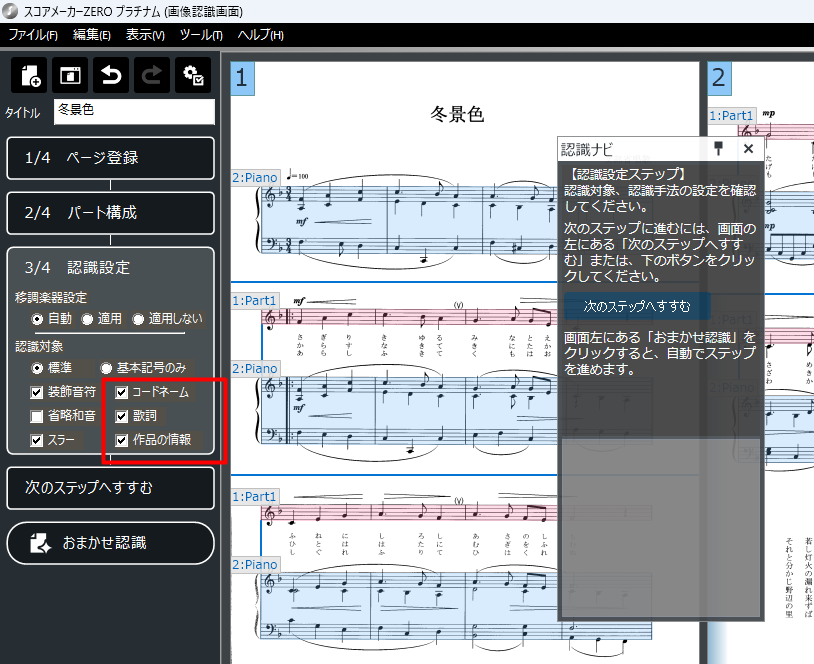Select the 基本記号のみ radio button
The height and width of the screenshot is (664, 814).
tap(106, 368)
